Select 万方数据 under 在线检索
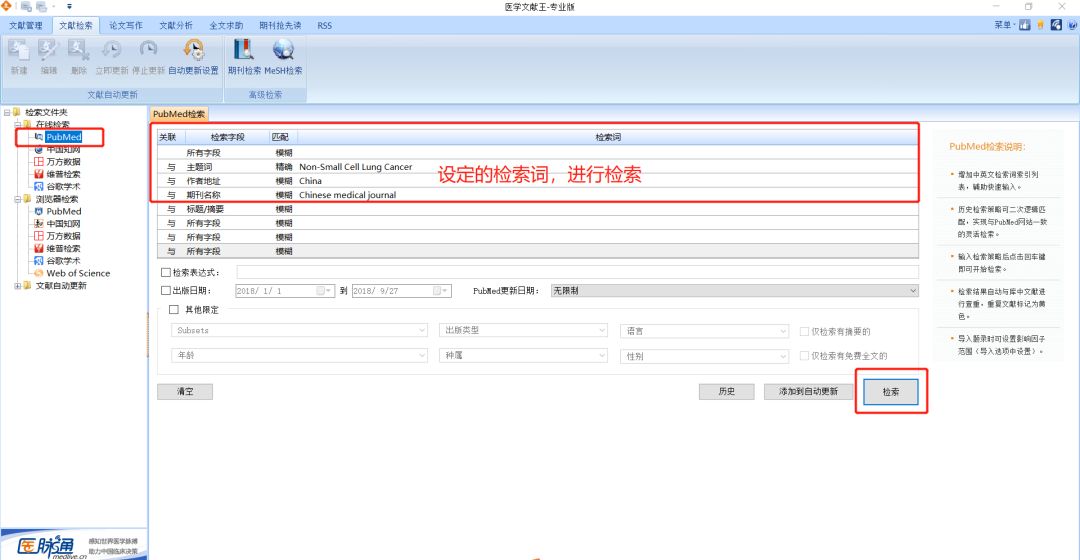 click(63, 162)
